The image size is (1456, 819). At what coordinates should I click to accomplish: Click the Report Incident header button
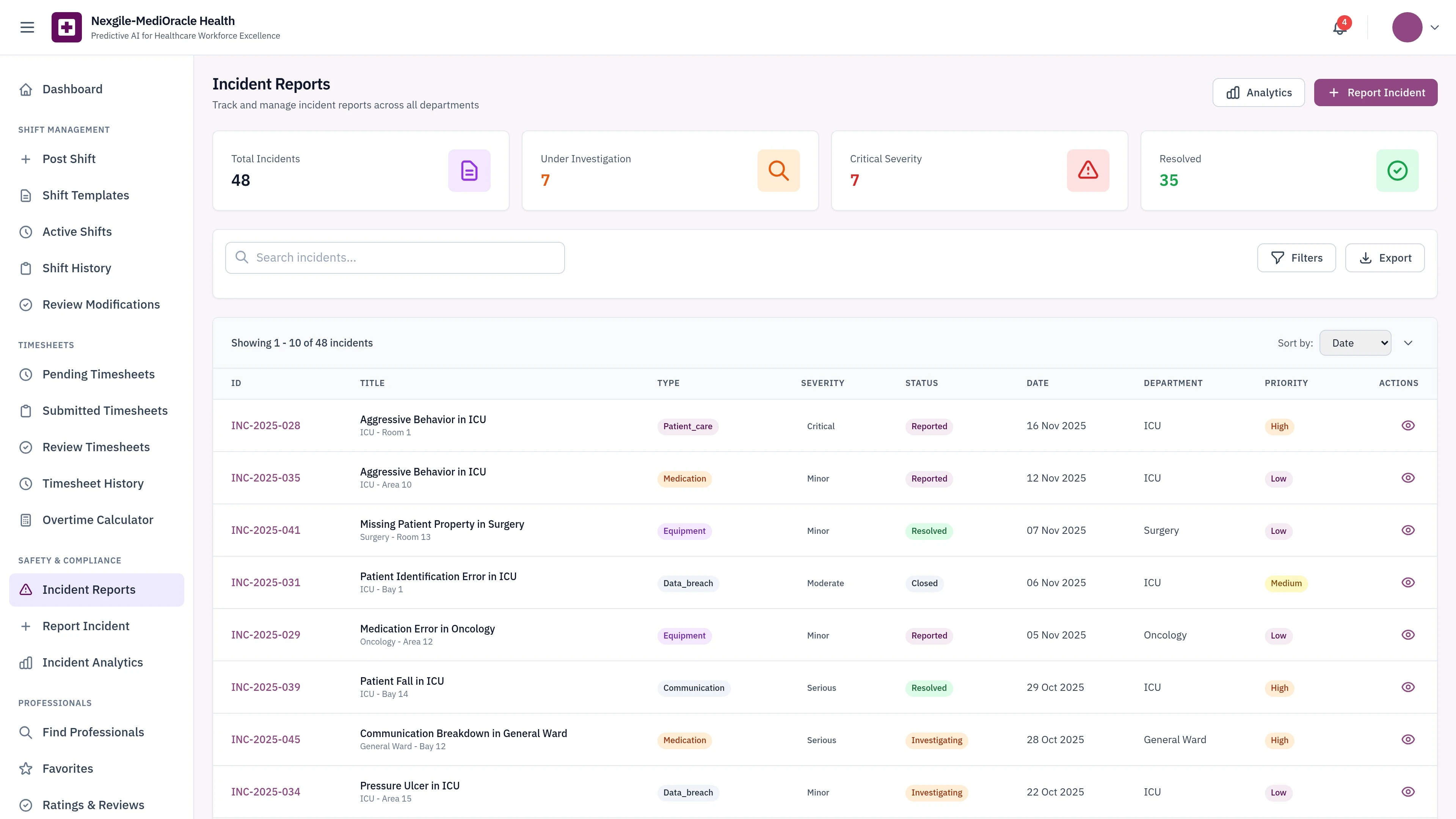coord(1375,93)
